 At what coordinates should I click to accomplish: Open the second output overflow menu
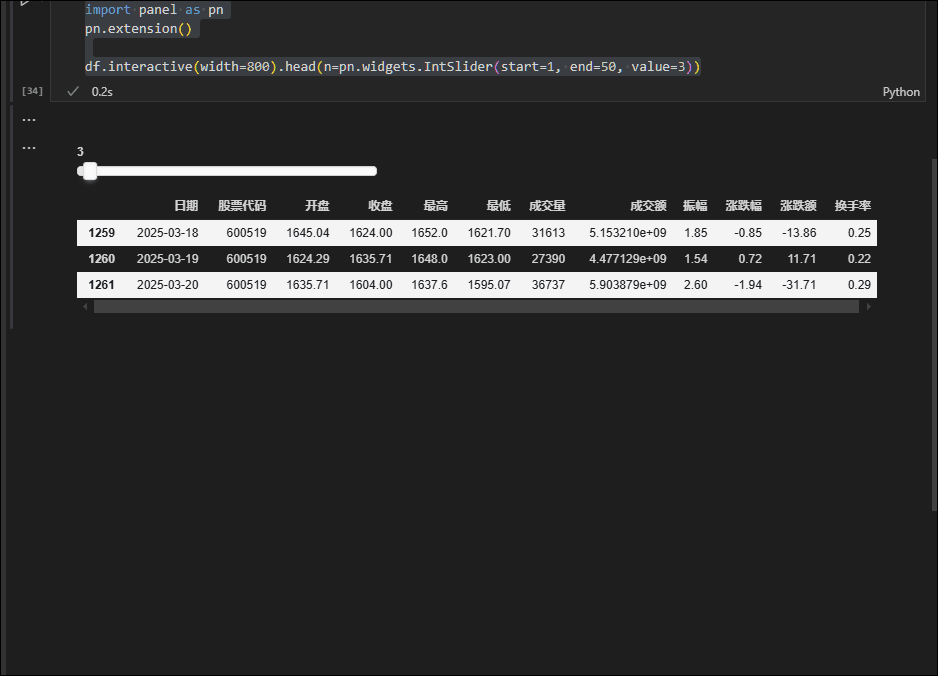(29, 147)
